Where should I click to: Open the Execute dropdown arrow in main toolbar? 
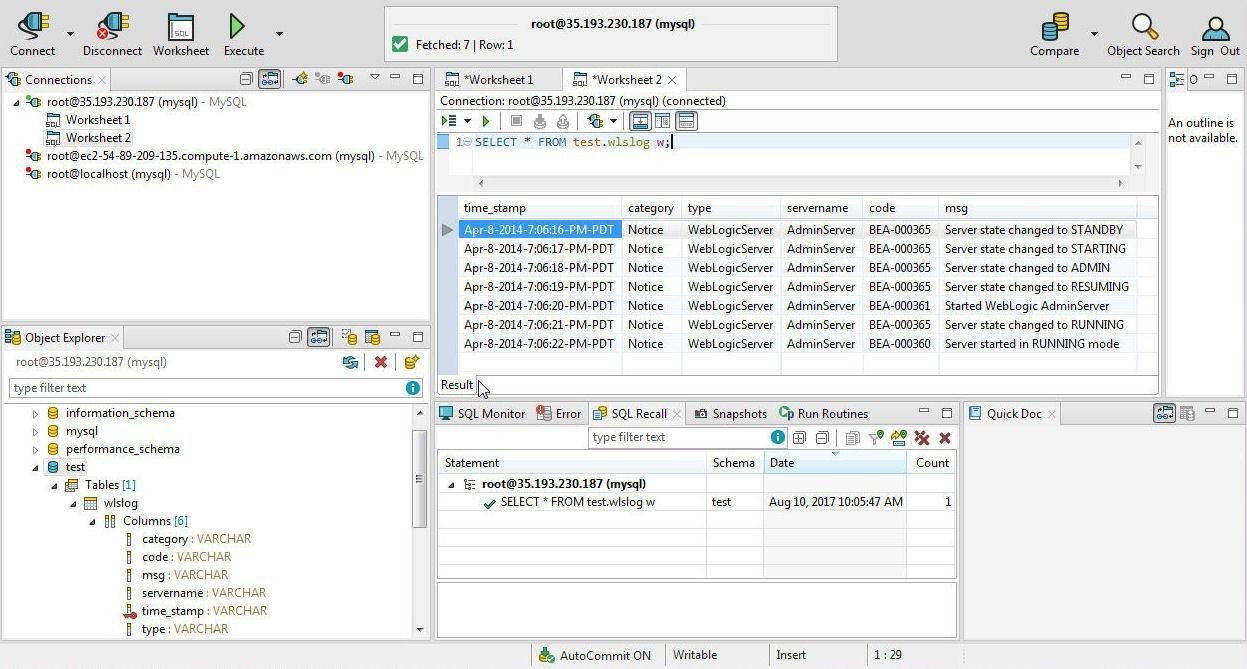[x=279, y=34]
